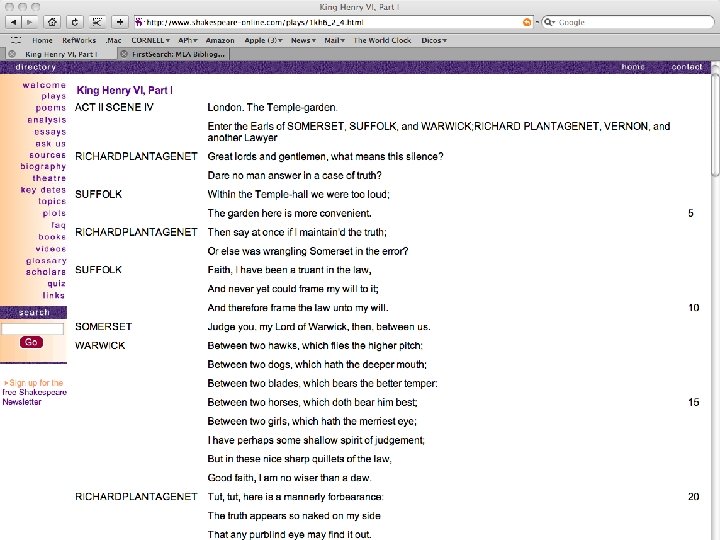Open the bookmarks collection icon
Screen dimensions: 720x540
click(16, 40)
